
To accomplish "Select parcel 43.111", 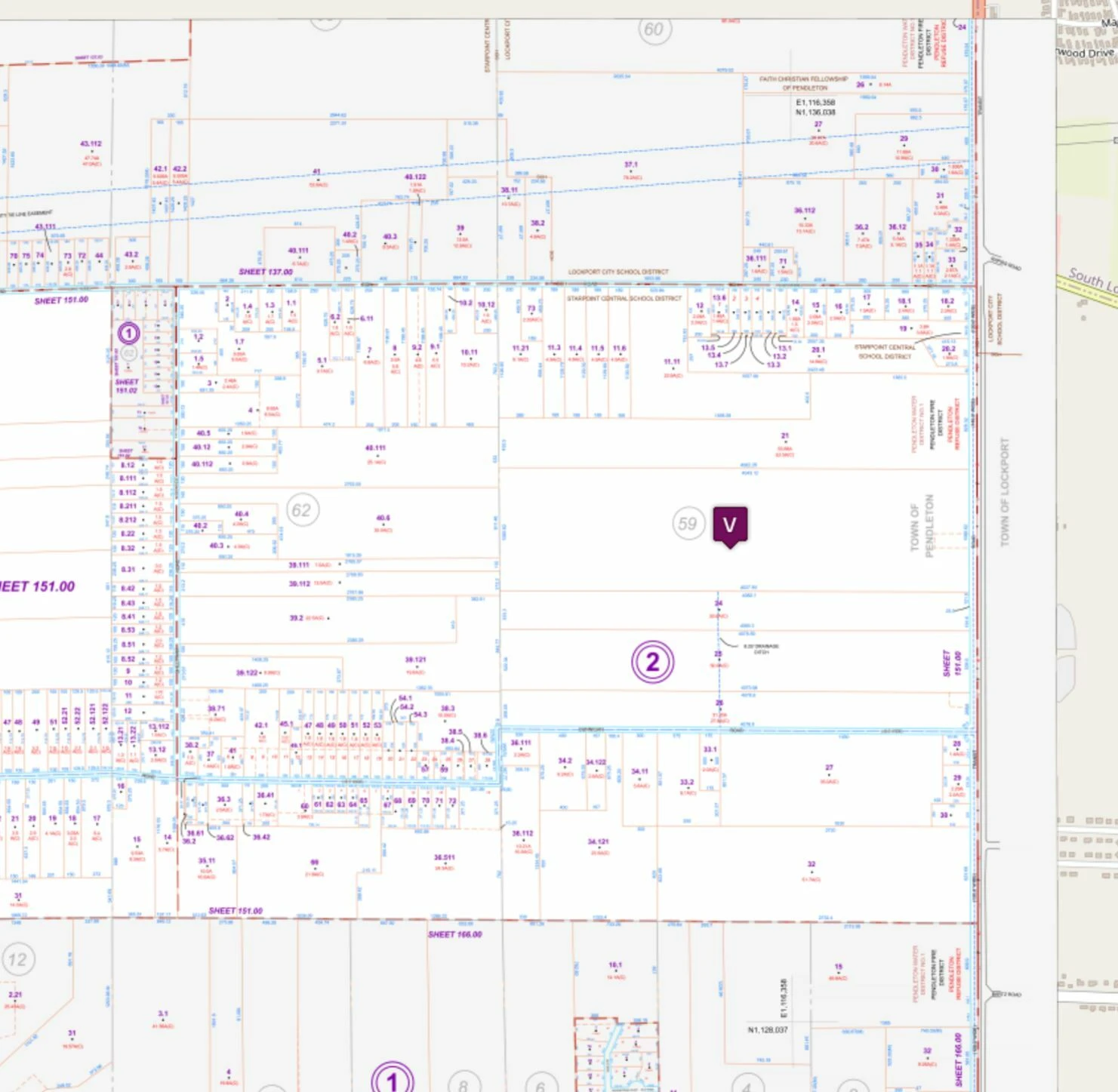I will [x=45, y=226].
